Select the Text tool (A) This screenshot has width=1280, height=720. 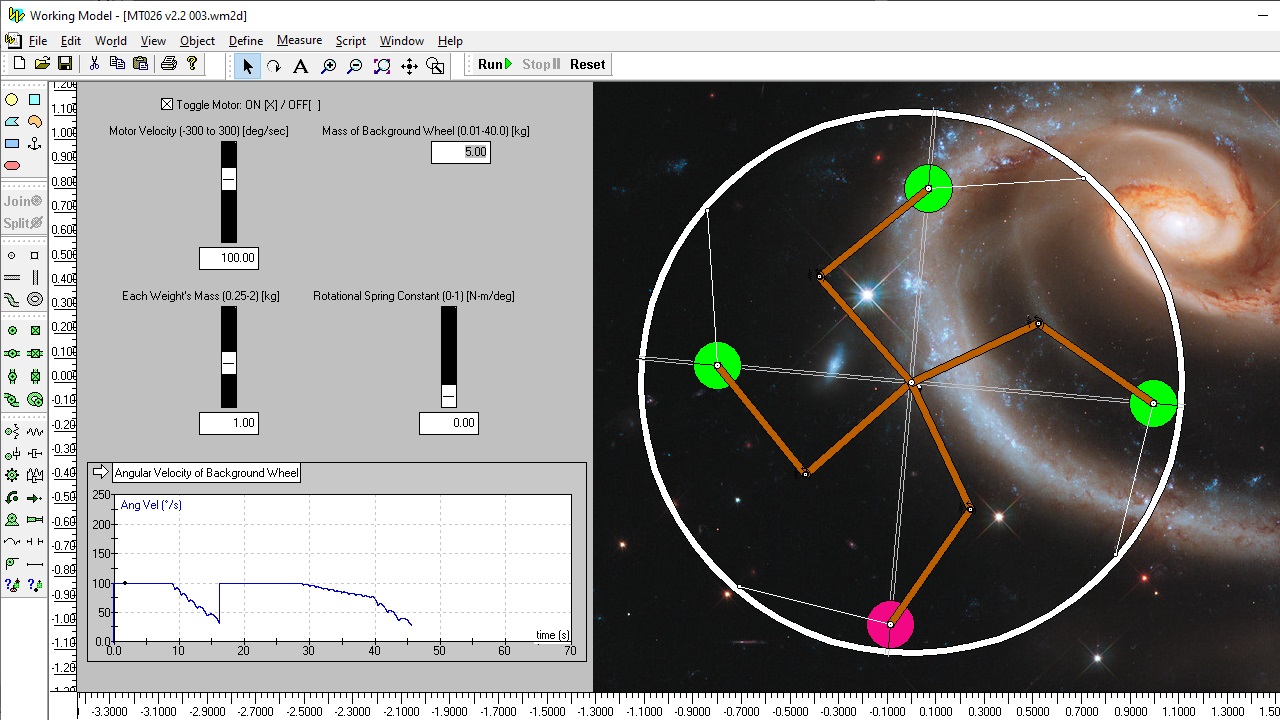click(300, 66)
